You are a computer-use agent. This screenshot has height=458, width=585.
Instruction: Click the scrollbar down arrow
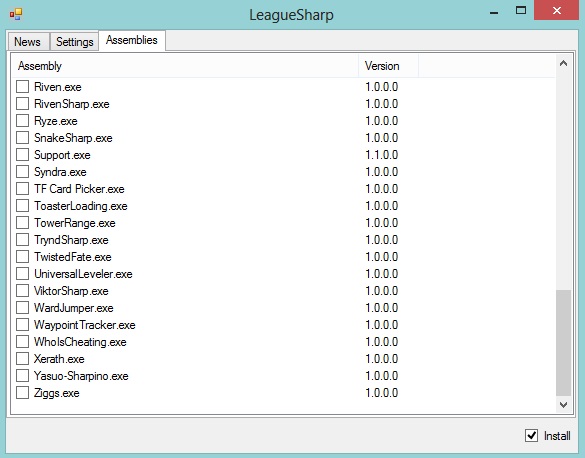pos(563,404)
